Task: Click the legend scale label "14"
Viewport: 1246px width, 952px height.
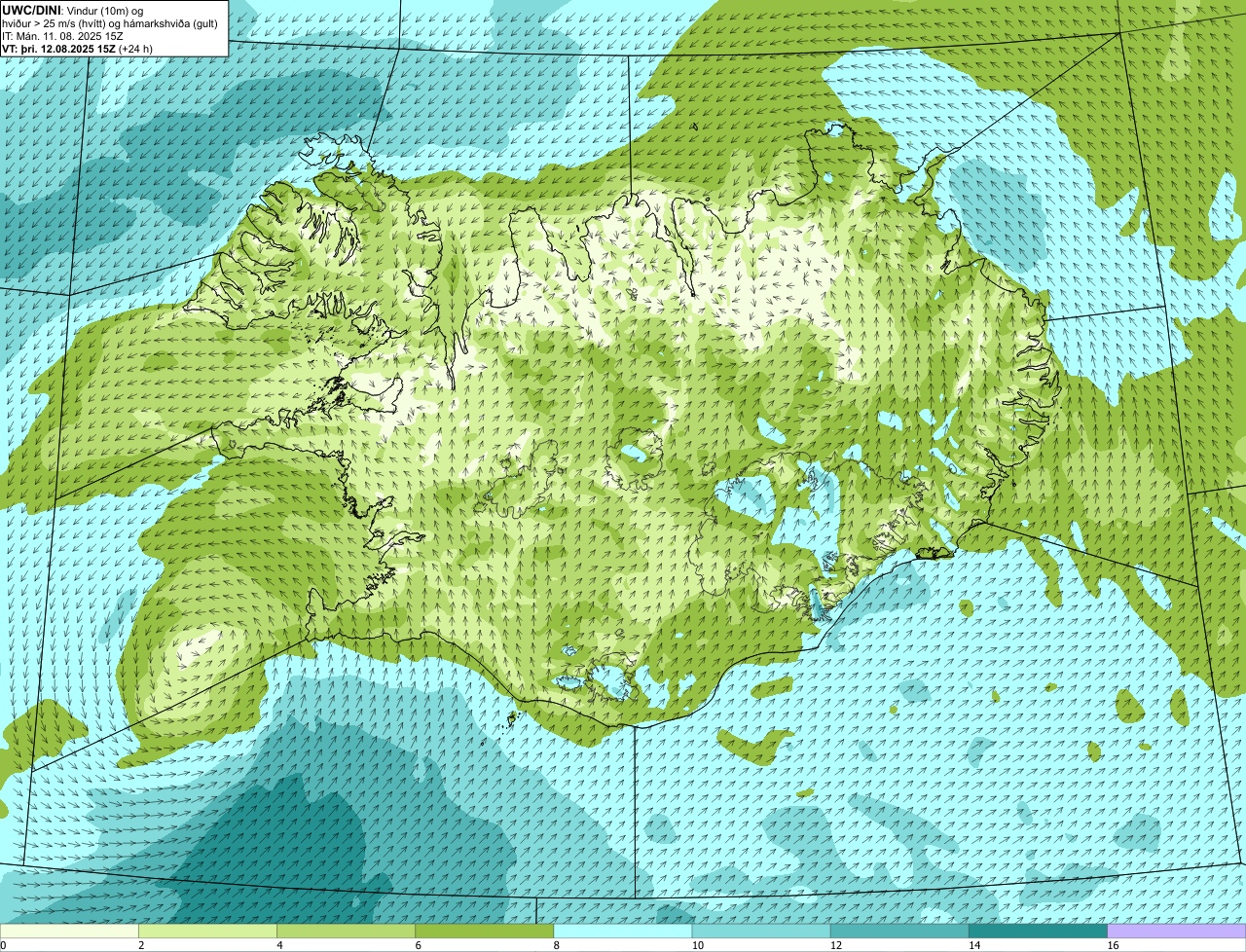Action: click(974, 945)
